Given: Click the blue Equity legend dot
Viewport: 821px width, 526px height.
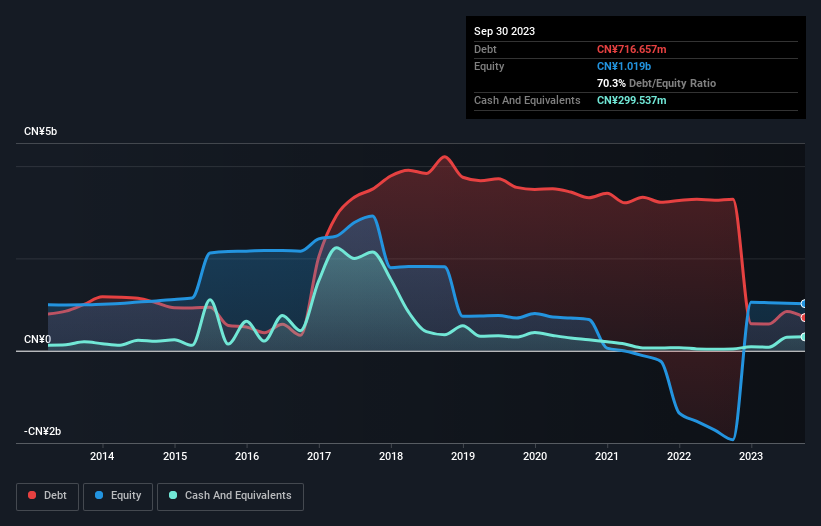Looking at the screenshot, I should (99, 495).
